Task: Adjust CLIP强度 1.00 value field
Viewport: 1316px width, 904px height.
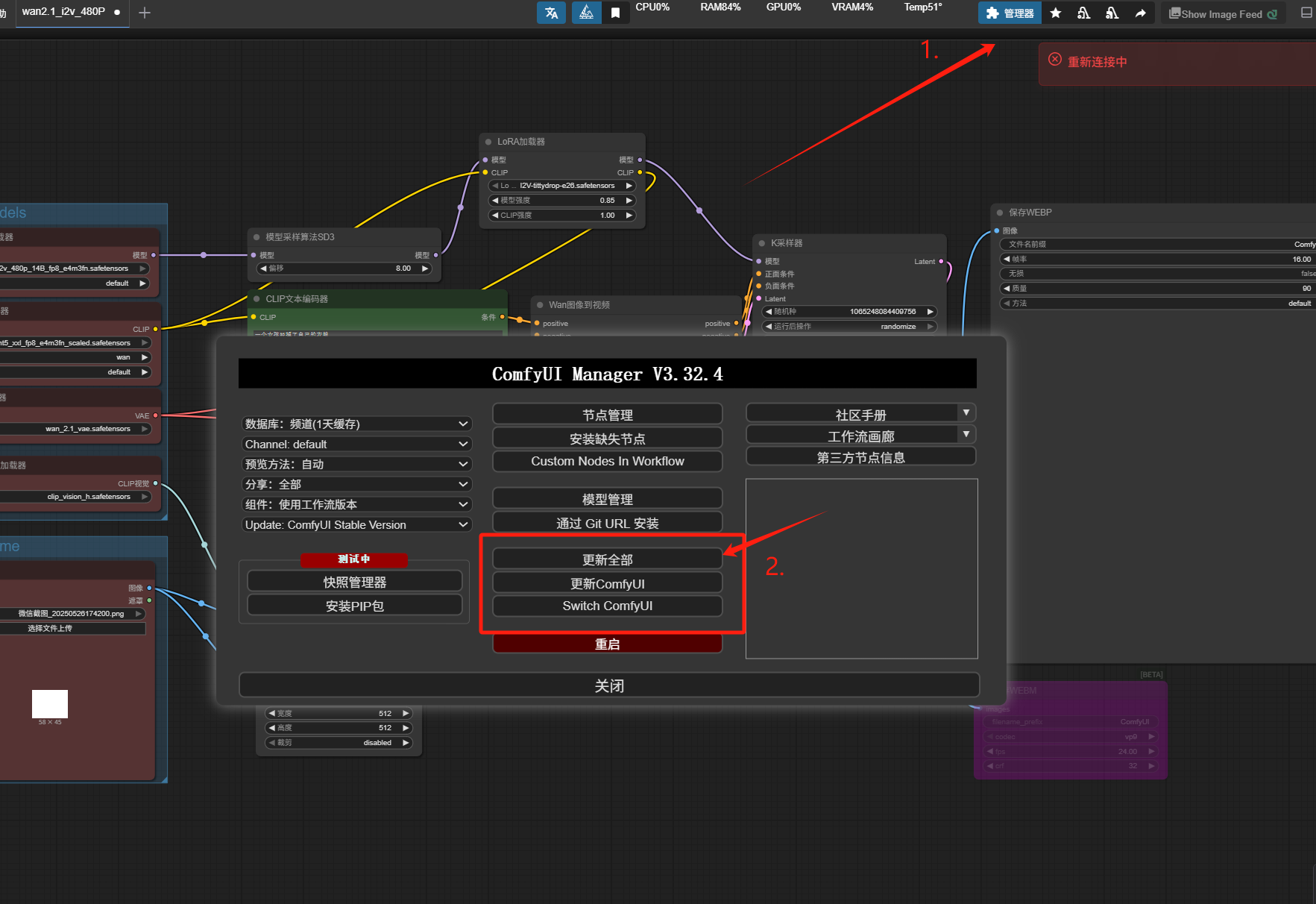Action: coord(562,216)
